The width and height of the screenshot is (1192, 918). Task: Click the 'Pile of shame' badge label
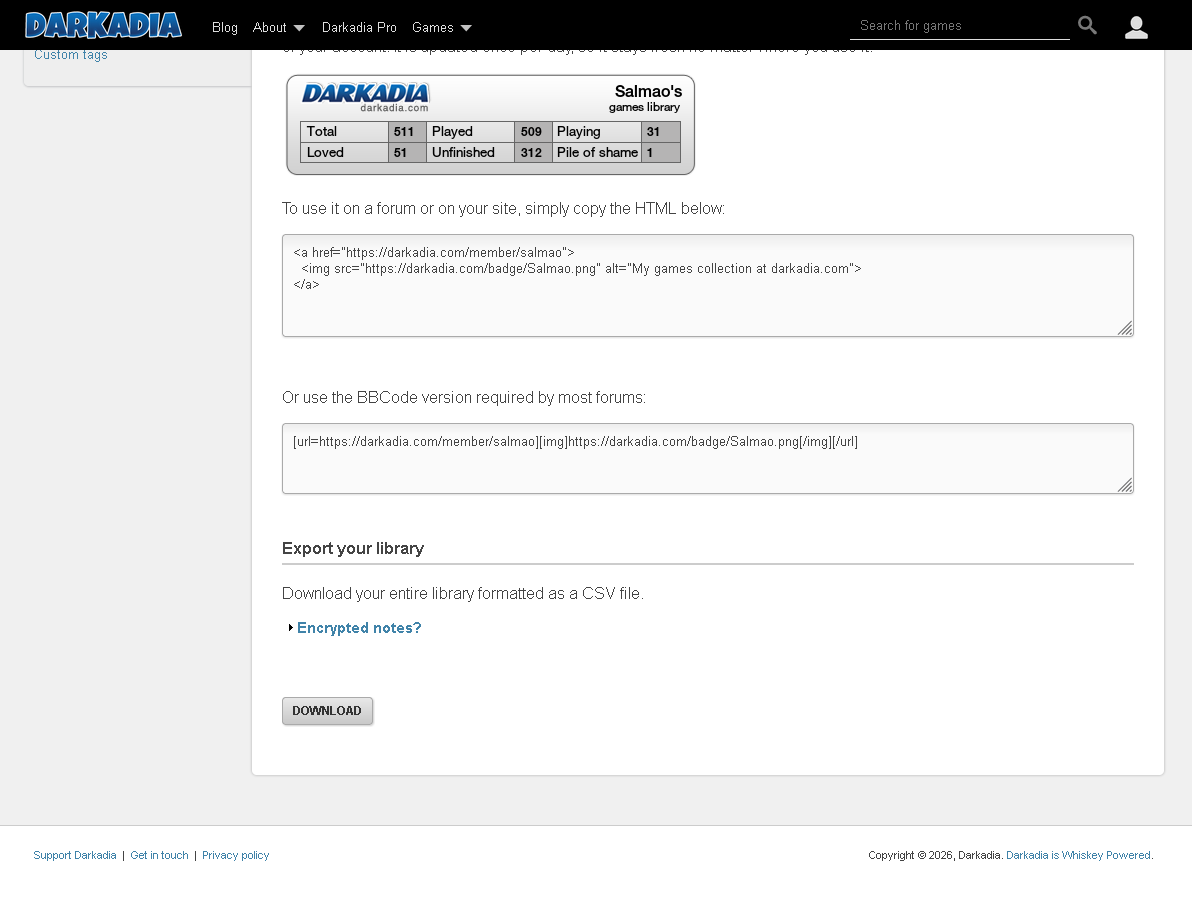point(597,152)
